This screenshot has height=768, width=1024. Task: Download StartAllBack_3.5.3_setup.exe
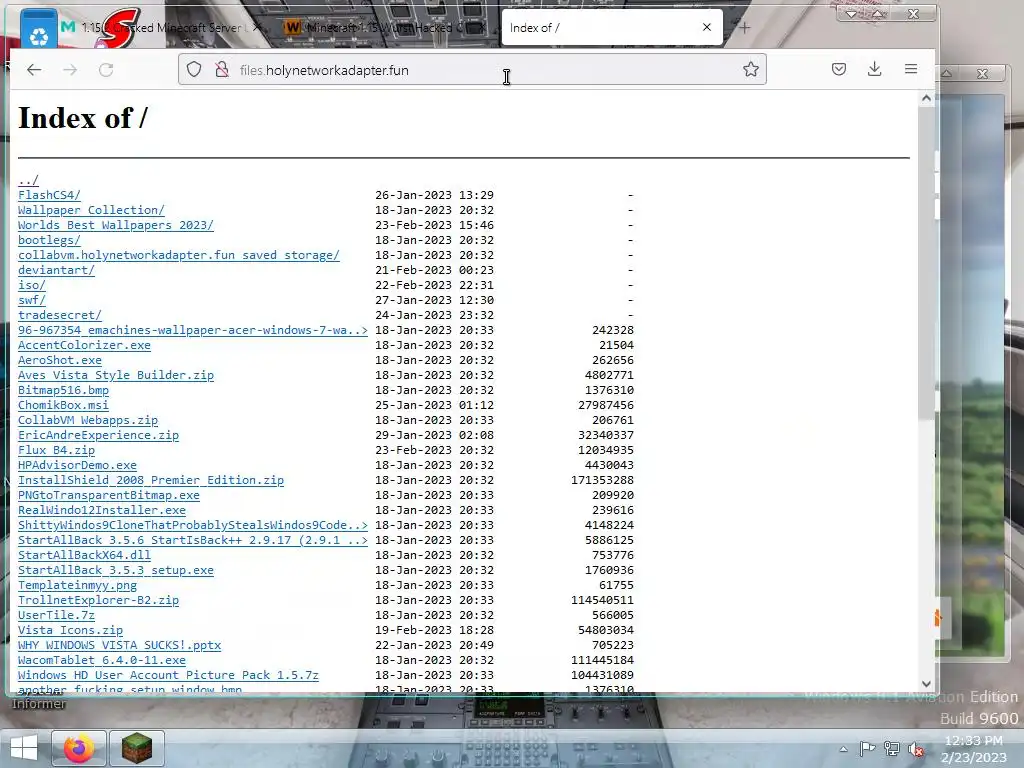116,571
